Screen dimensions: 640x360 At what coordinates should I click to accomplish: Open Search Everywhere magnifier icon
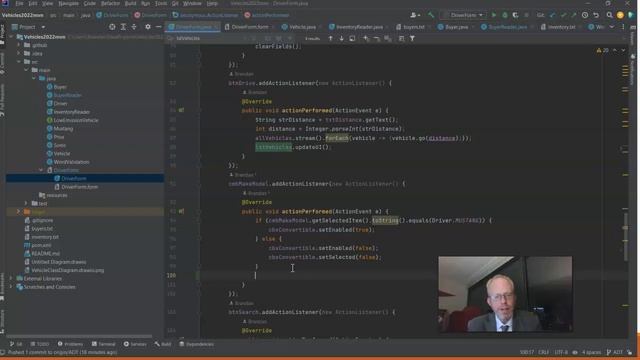[609, 15]
